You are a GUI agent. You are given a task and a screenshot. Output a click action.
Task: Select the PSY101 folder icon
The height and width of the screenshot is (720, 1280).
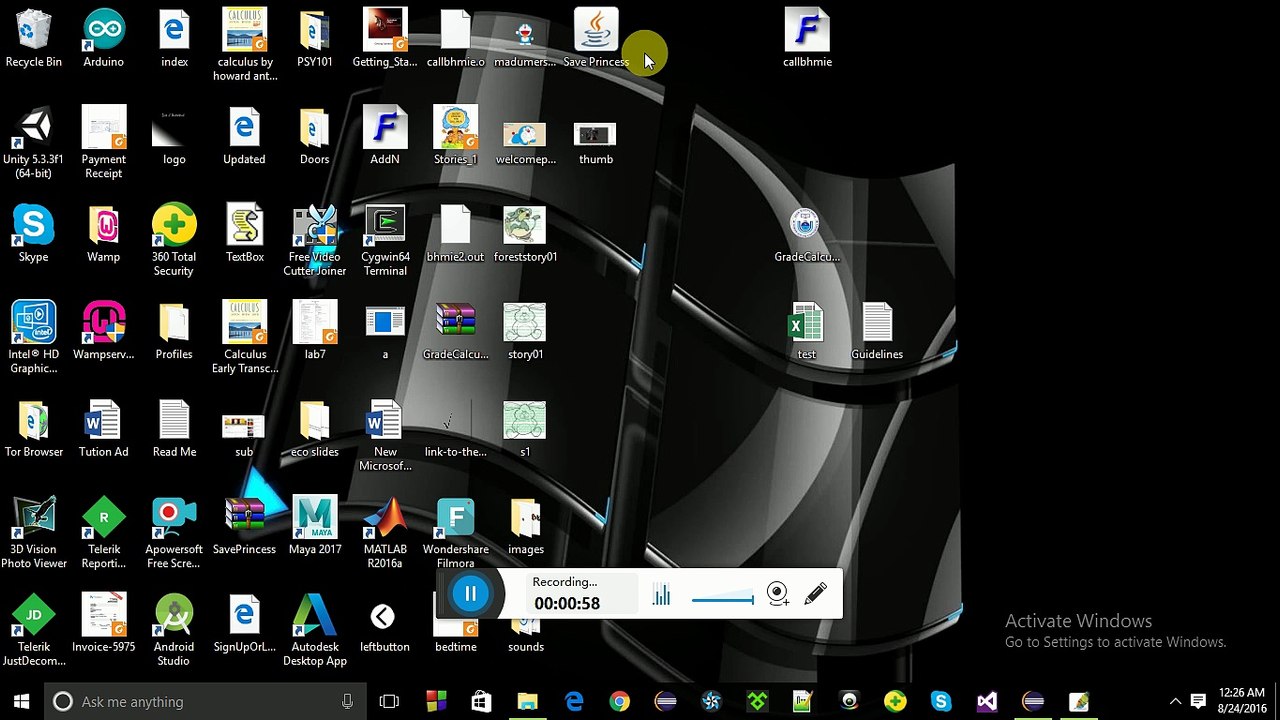point(315,38)
